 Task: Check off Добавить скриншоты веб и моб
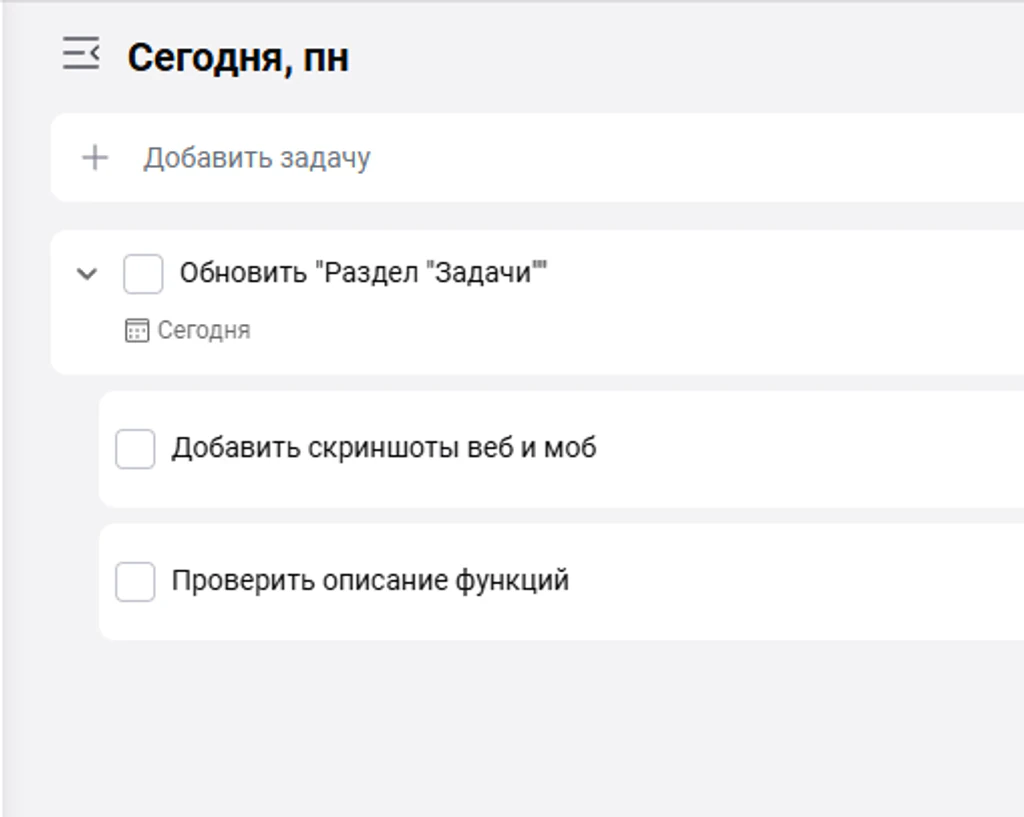click(x=135, y=449)
